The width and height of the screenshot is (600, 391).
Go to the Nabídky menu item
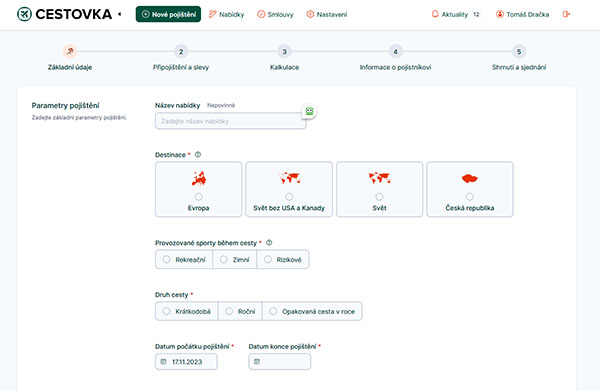coord(227,14)
